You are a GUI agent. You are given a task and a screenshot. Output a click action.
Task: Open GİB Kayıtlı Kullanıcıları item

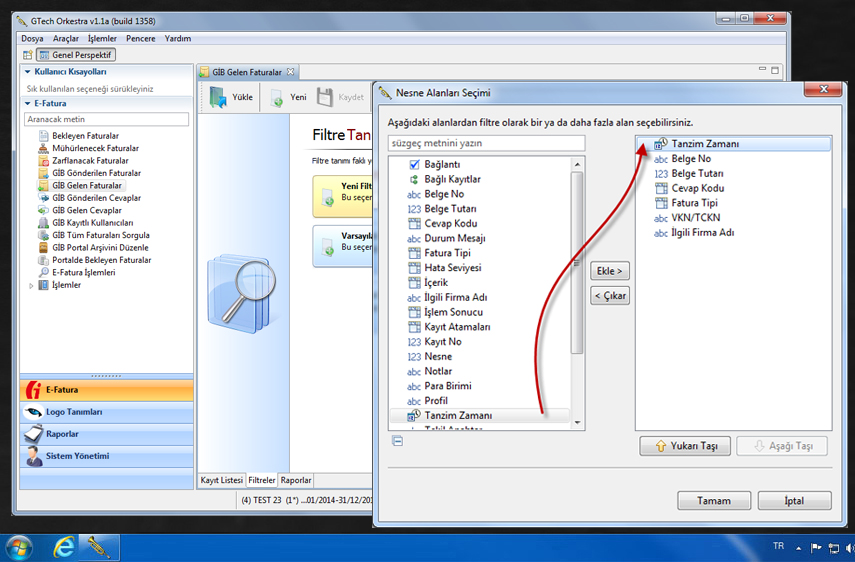point(86,223)
